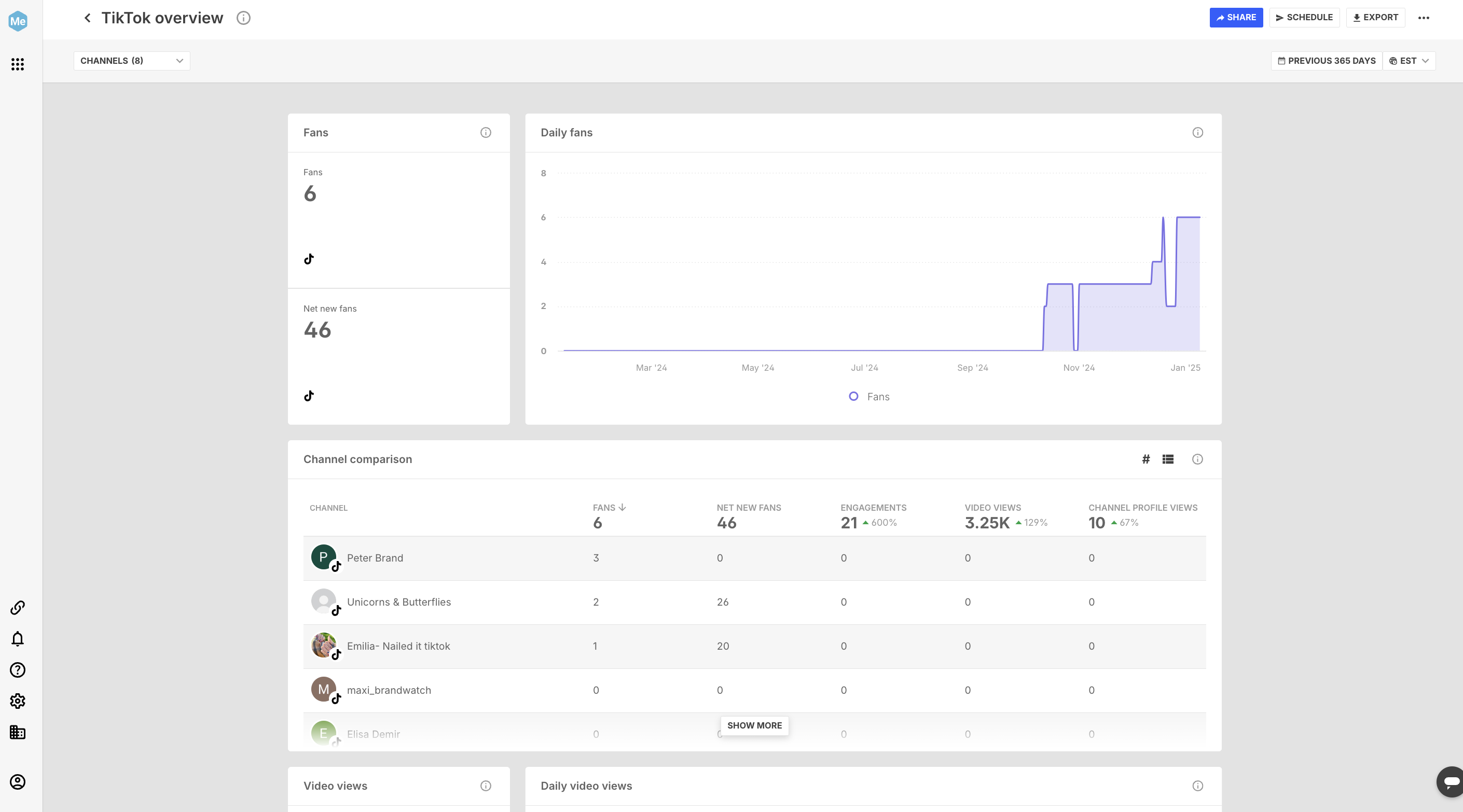This screenshot has height=812, width=1463.
Task: Click CHANNEL PROFILE VIEWS column header
Action: click(x=1143, y=507)
